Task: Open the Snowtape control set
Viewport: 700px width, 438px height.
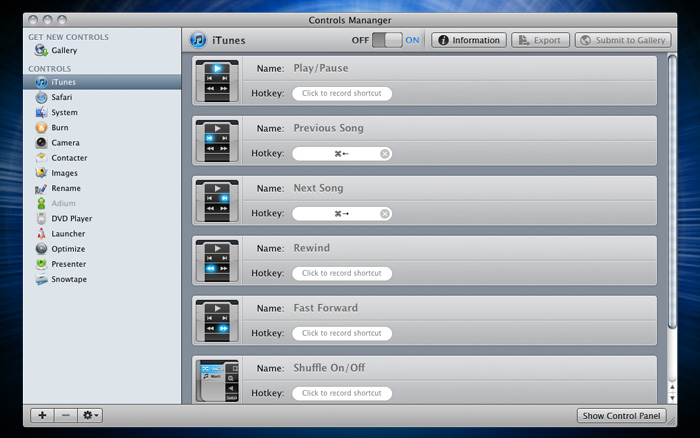Action: [x=102, y=279]
